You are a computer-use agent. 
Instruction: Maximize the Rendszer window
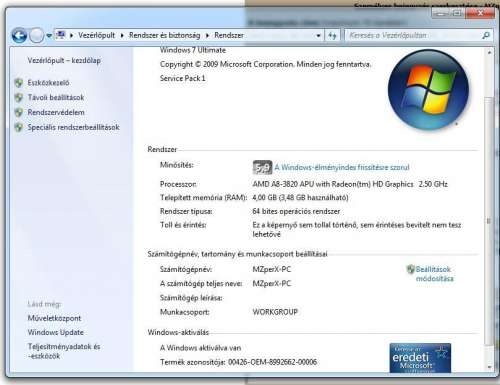457,13
